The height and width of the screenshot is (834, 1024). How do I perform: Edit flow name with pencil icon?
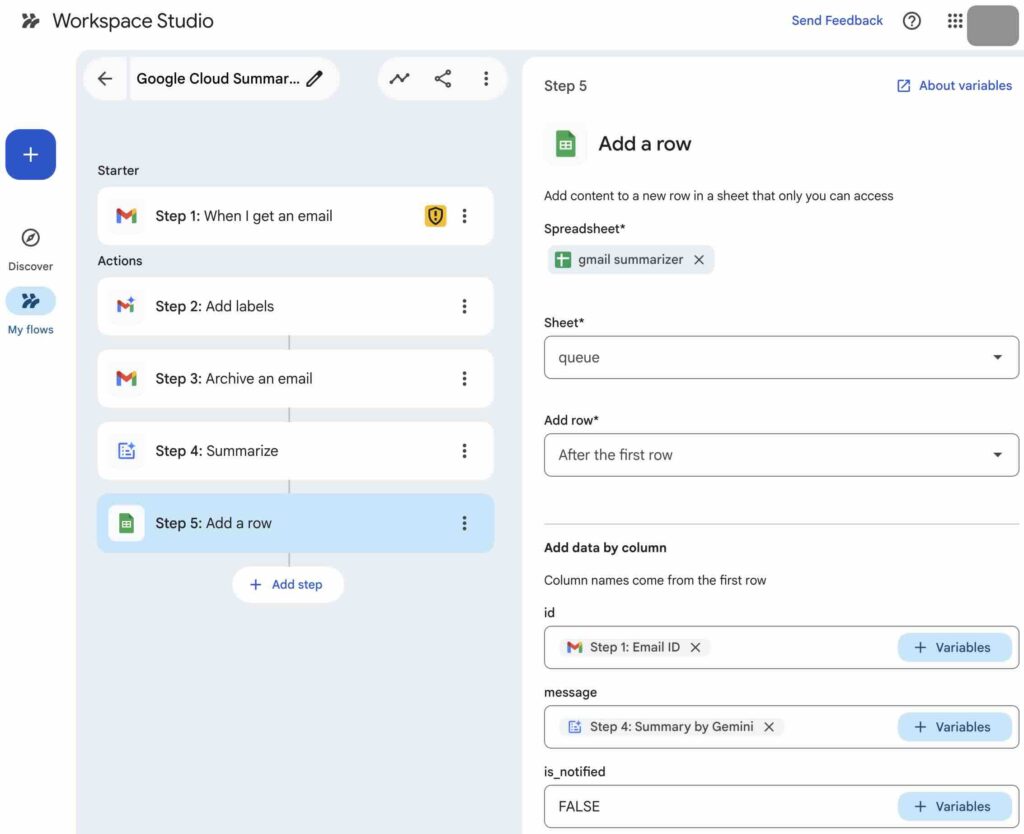[x=315, y=79]
